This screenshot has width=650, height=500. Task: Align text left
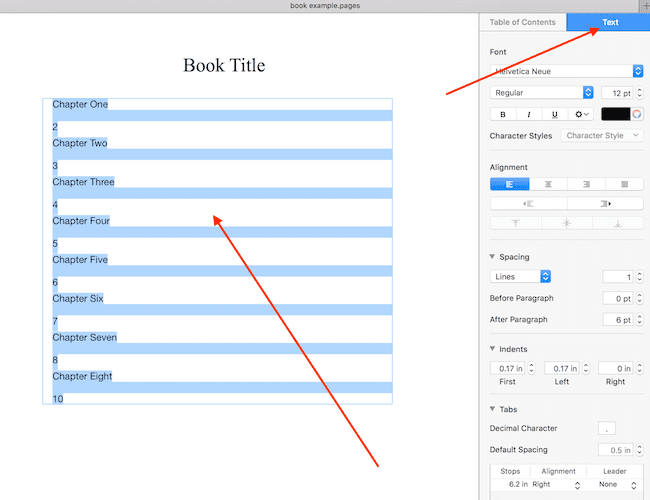click(509, 184)
